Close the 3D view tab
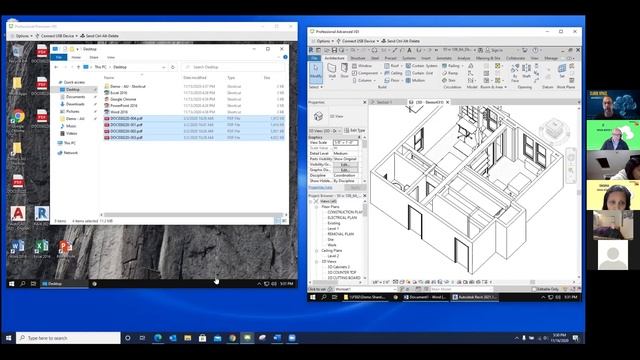This screenshot has height=360, width=640. (448, 102)
